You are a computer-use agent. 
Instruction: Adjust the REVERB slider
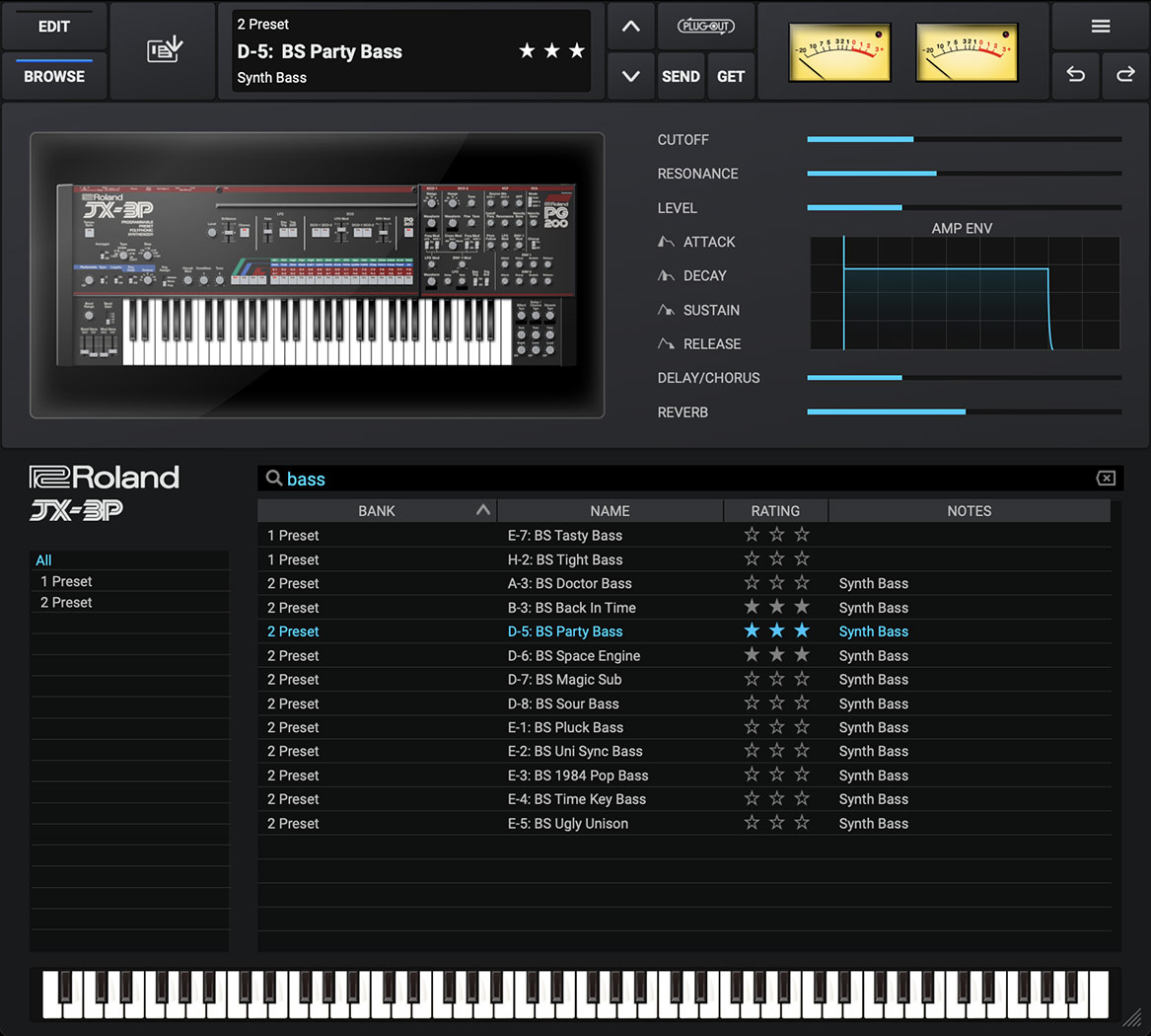click(x=964, y=411)
